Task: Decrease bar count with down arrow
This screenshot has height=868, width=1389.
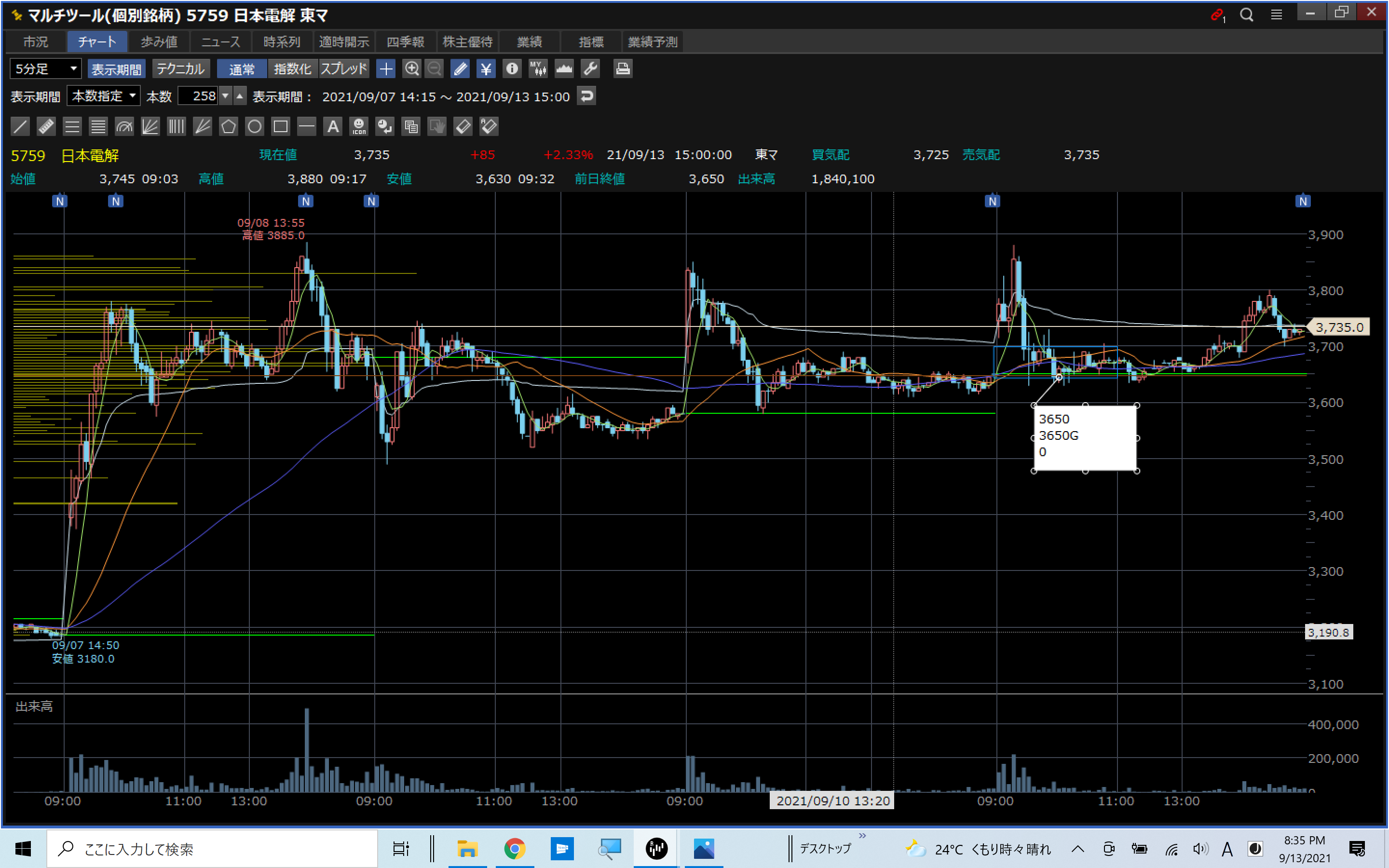Action: (x=226, y=96)
